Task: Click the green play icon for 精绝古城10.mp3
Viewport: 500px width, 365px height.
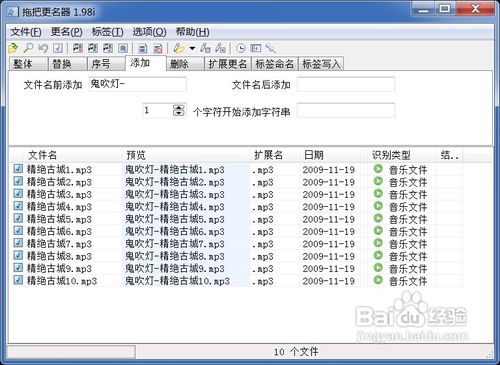Action: [x=378, y=280]
